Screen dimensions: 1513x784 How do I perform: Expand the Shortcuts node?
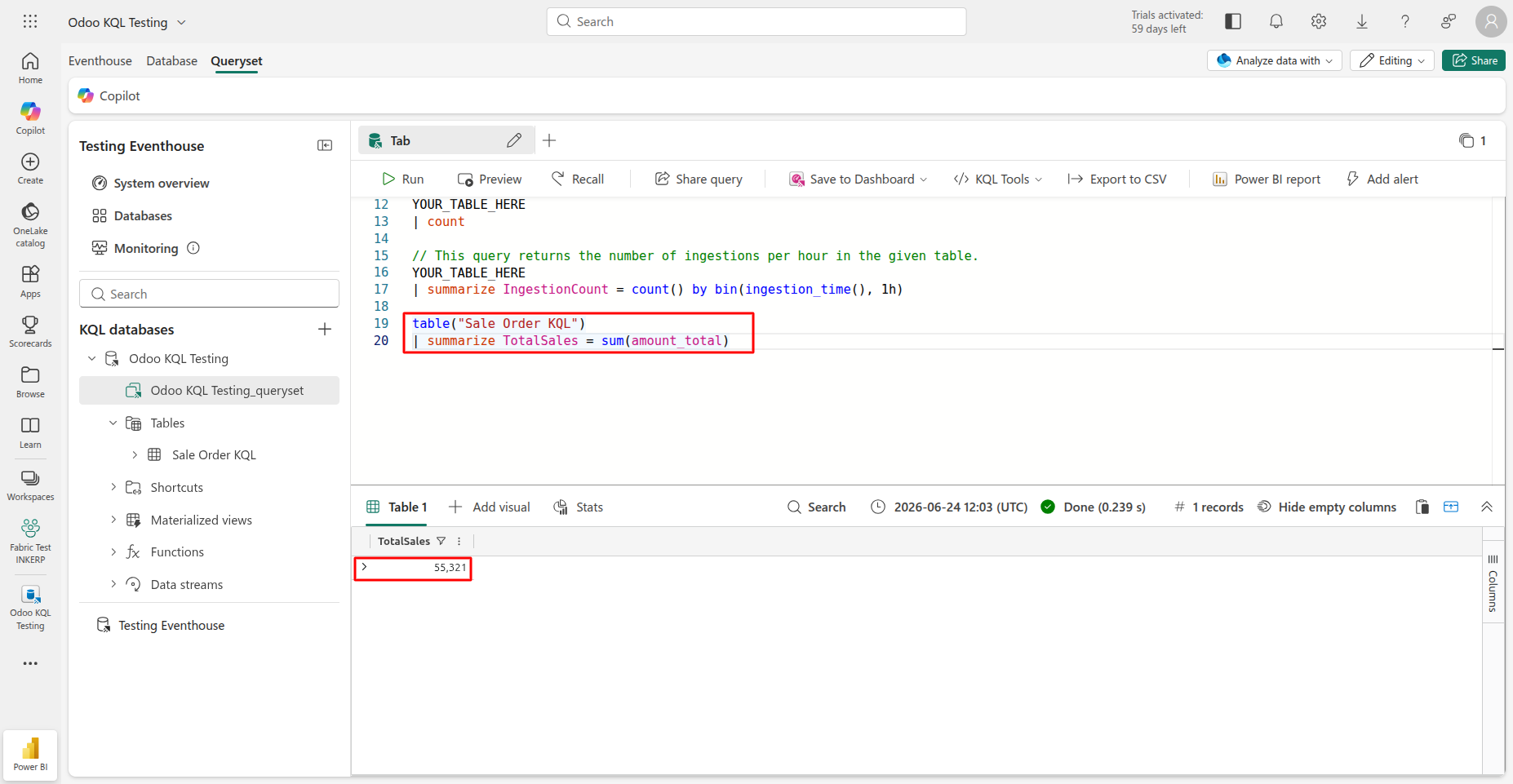113,487
